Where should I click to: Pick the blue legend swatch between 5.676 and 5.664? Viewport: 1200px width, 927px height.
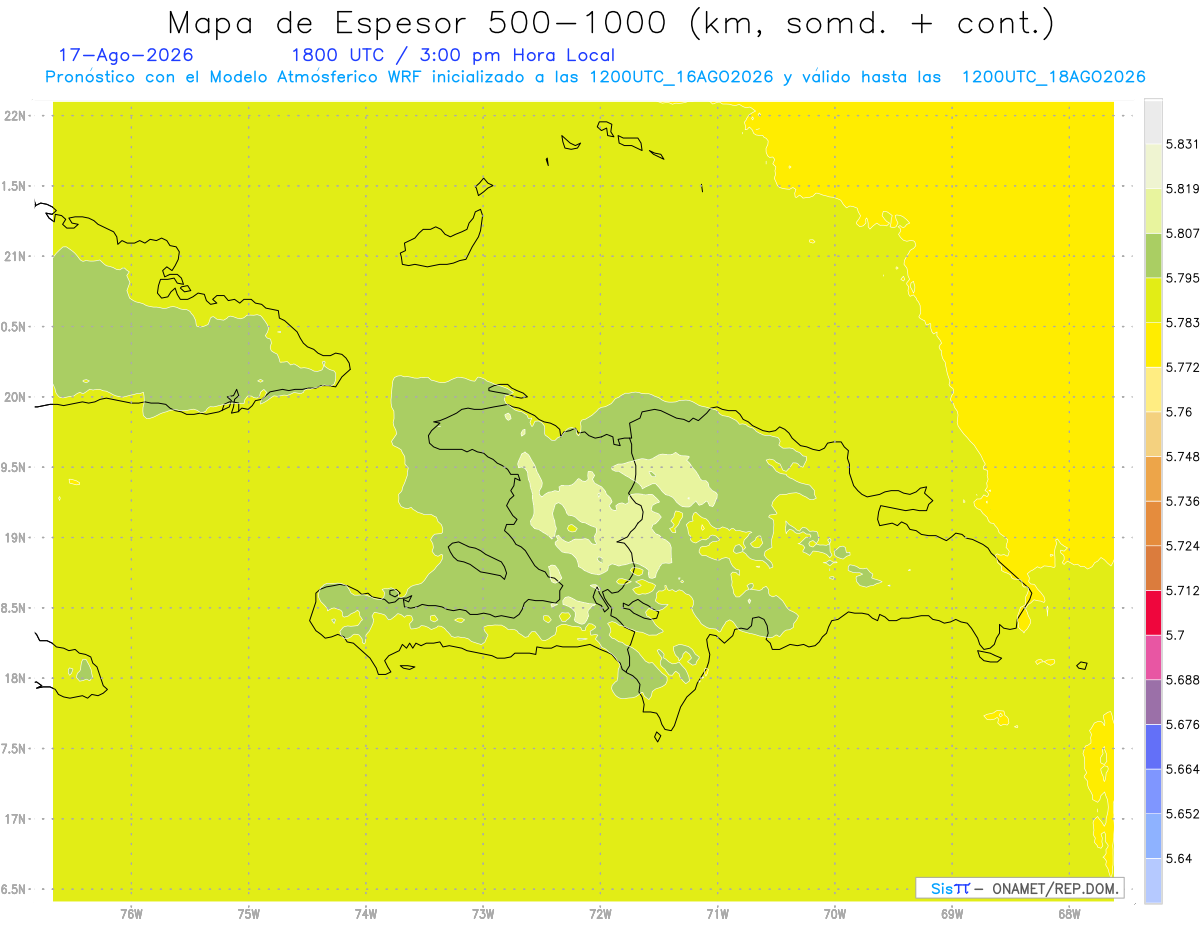click(1153, 746)
